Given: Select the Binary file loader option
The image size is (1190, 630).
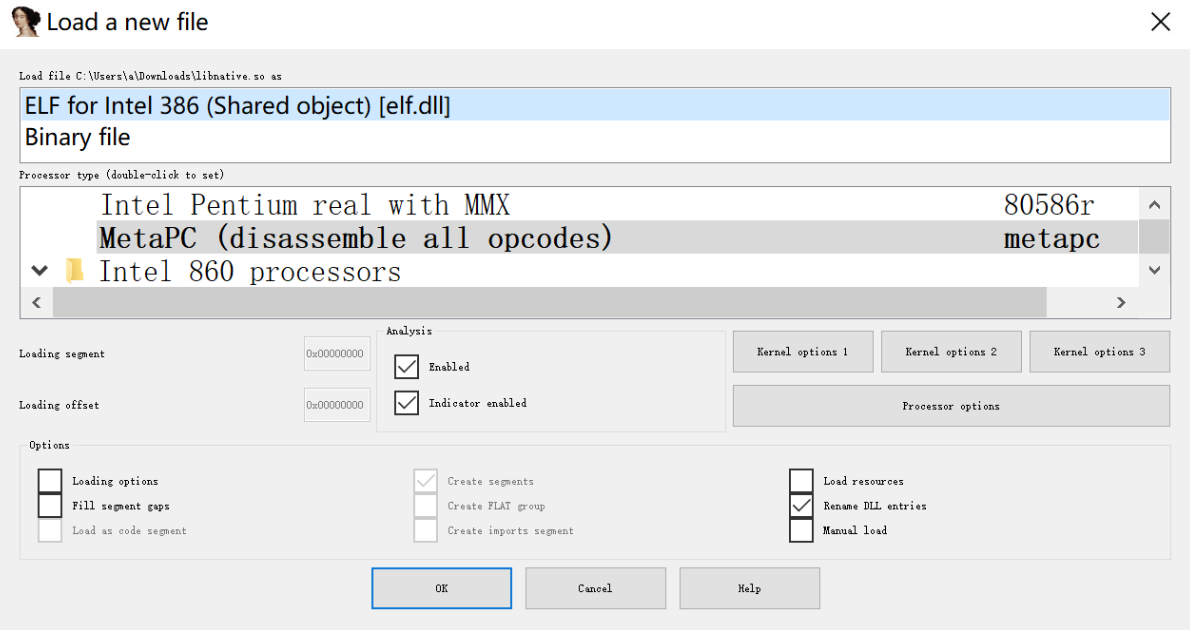Looking at the screenshot, I should pos(78,137).
